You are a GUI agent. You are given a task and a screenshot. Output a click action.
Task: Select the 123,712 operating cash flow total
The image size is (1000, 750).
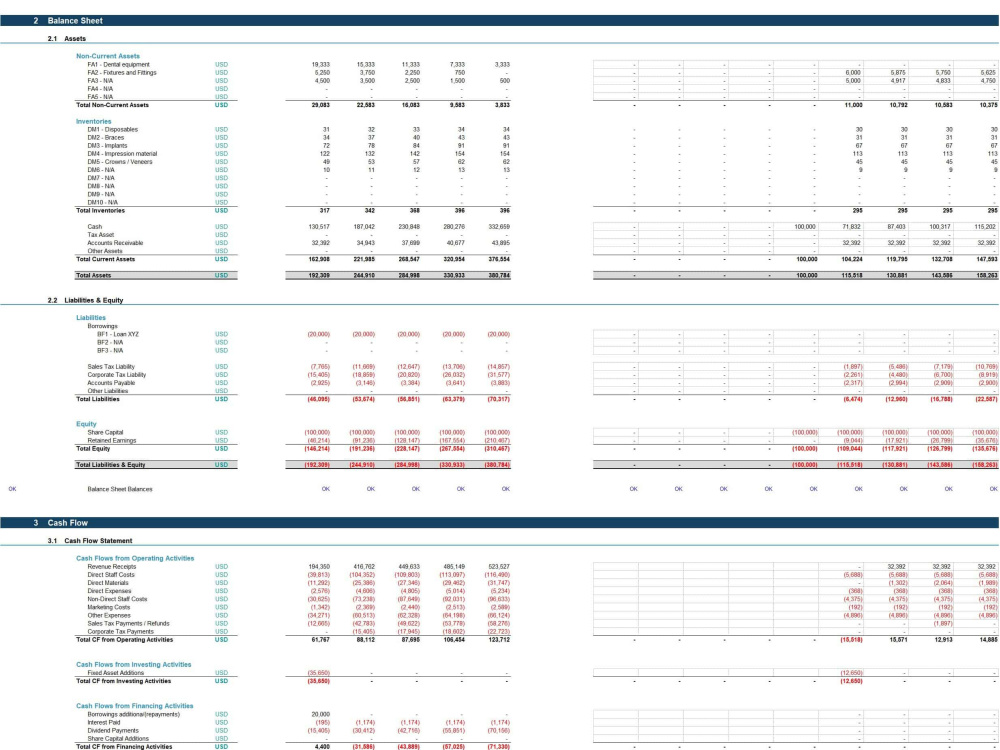pyautogui.click(x=499, y=640)
